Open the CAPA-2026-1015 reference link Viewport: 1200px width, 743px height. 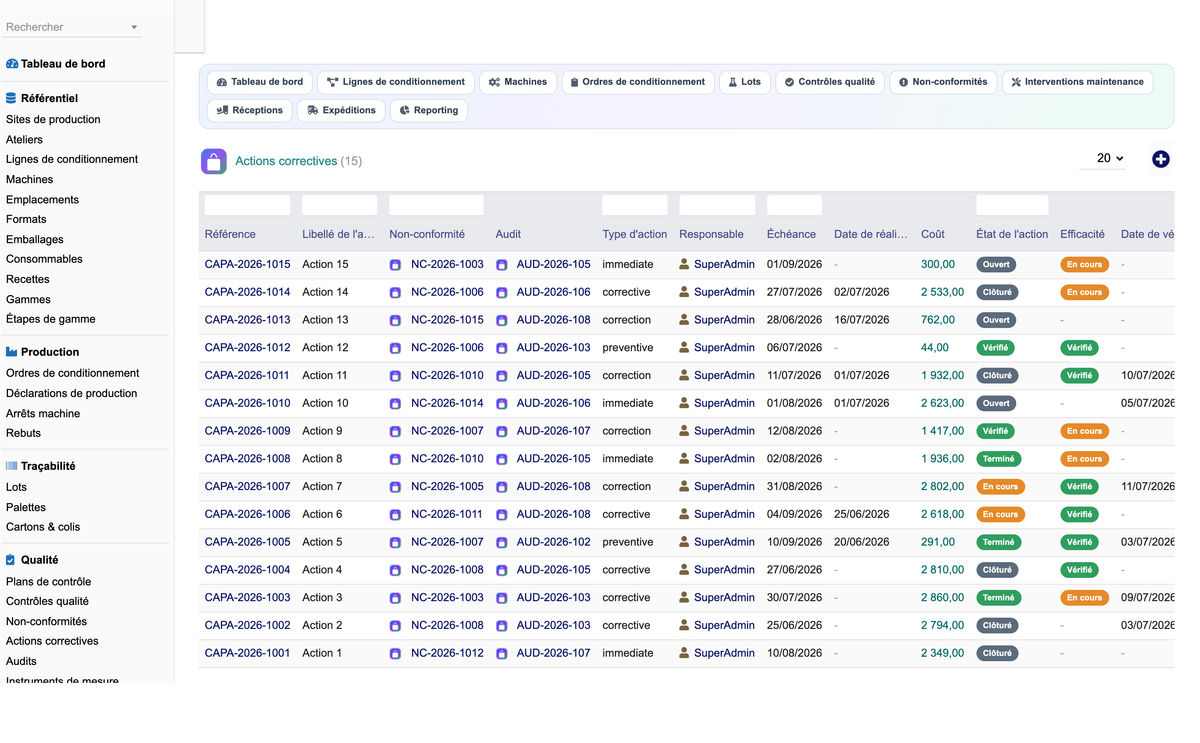click(x=247, y=265)
